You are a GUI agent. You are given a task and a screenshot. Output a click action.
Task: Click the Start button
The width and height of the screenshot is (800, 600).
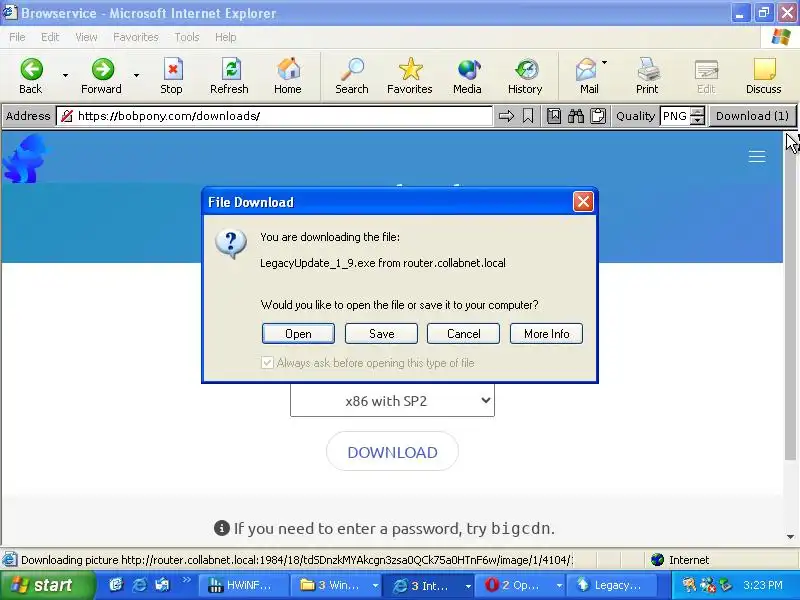47,585
